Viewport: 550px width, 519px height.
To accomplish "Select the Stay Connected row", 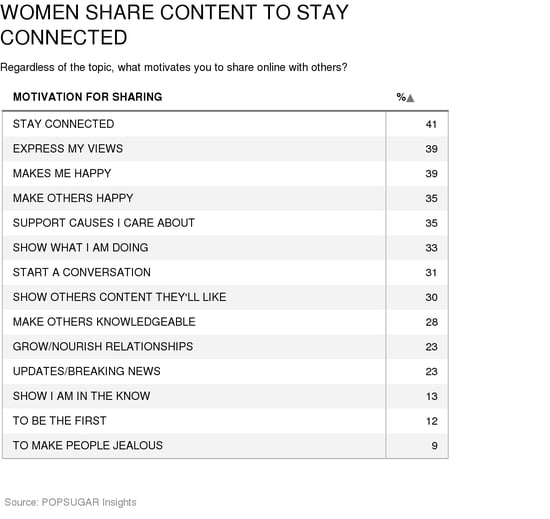I will 225,124.
